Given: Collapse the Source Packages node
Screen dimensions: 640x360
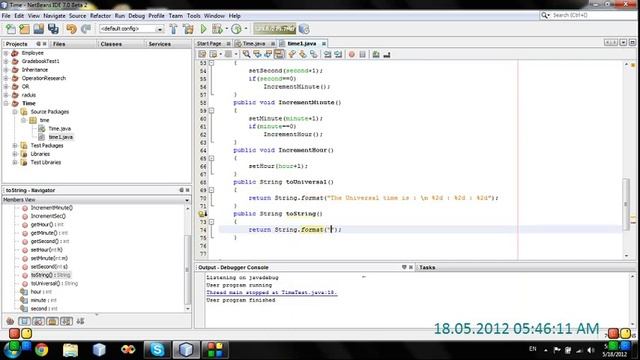Looking at the screenshot, I should click(15, 112).
